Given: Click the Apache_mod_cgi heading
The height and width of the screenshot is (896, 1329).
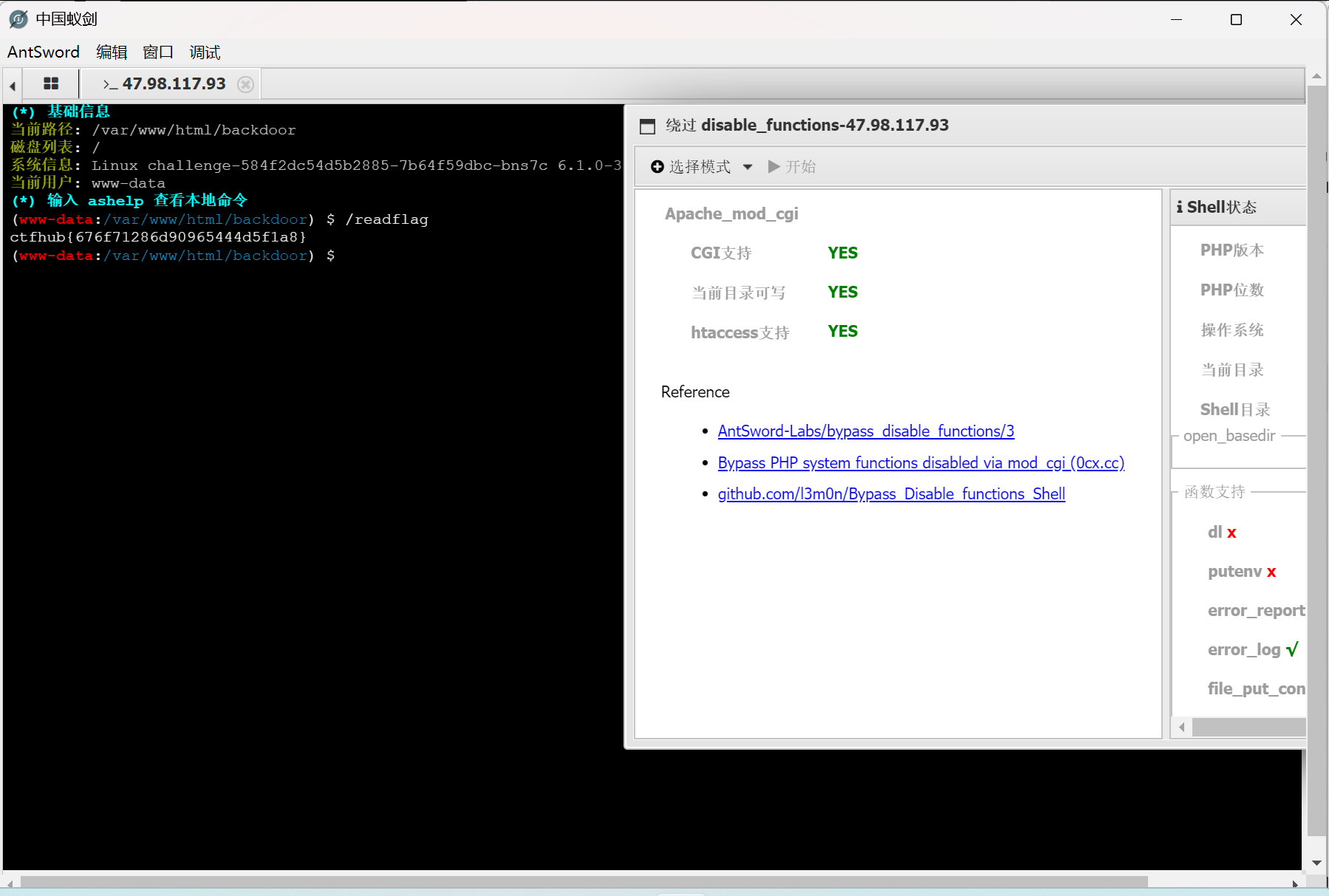Looking at the screenshot, I should pos(731,214).
